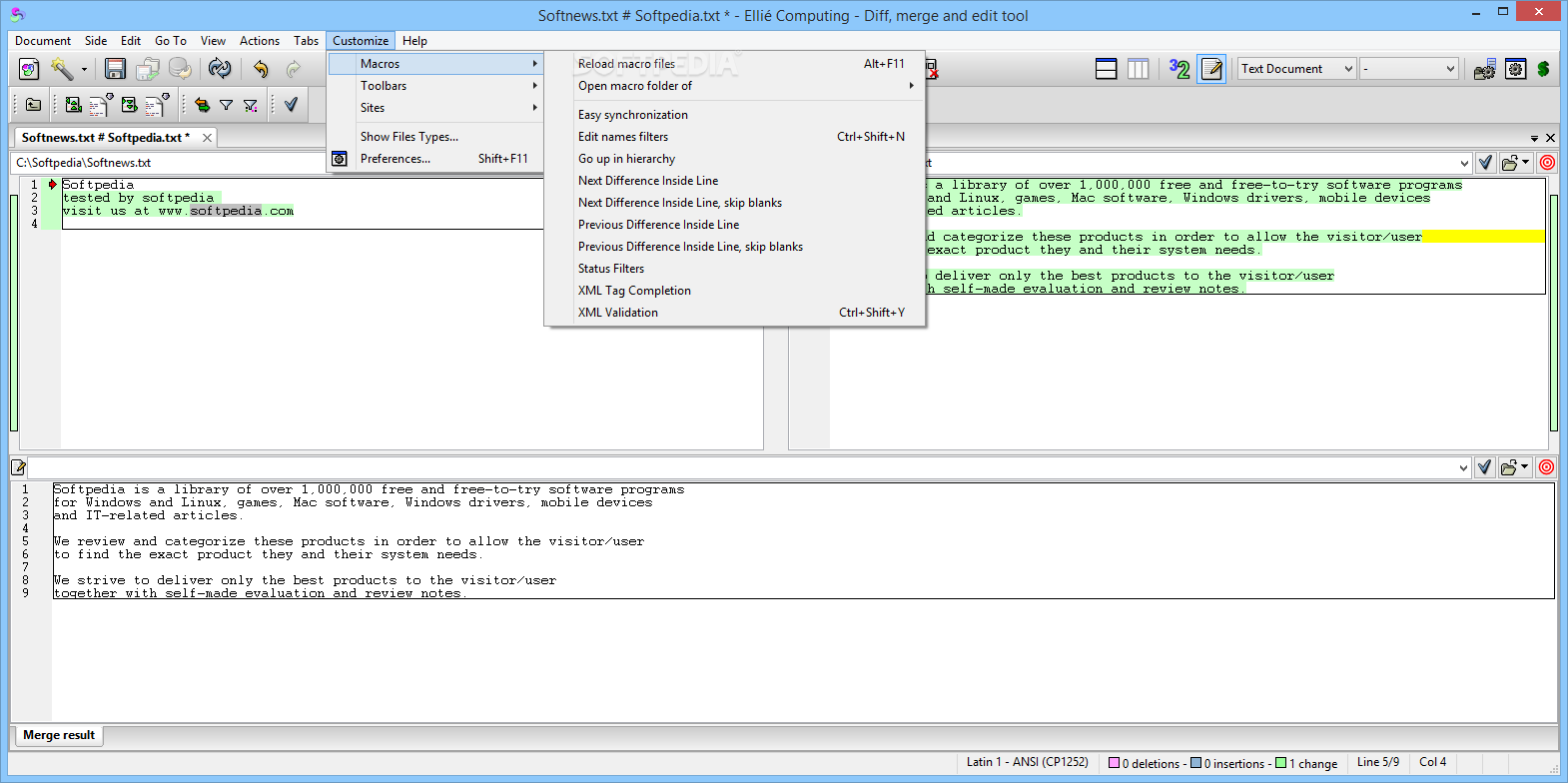Open the Help menu

(x=414, y=41)
